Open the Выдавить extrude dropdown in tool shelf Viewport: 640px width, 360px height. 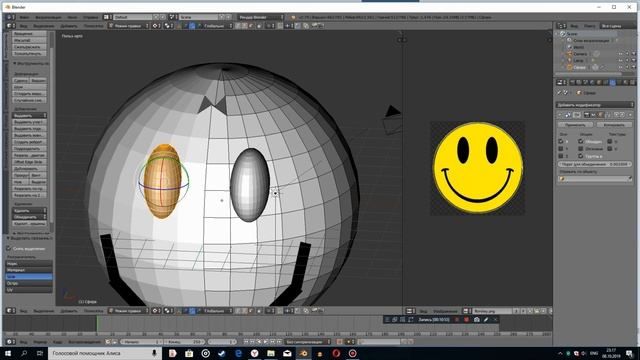tap(29, 116)
